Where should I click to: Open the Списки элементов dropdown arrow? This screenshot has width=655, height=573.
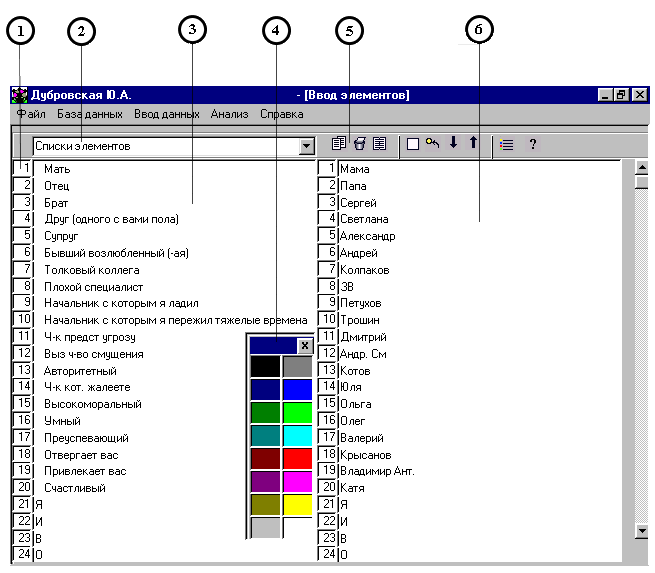306,146
